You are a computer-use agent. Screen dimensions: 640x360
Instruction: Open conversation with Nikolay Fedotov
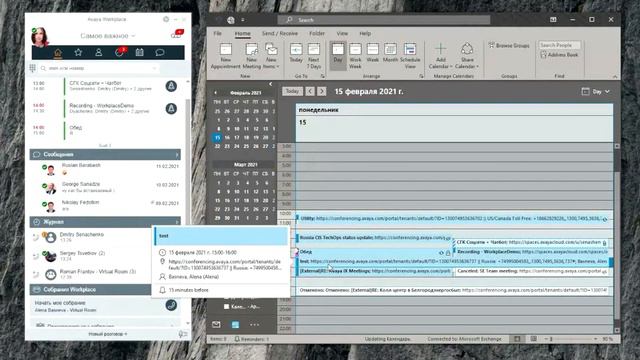tap(105, 205)
